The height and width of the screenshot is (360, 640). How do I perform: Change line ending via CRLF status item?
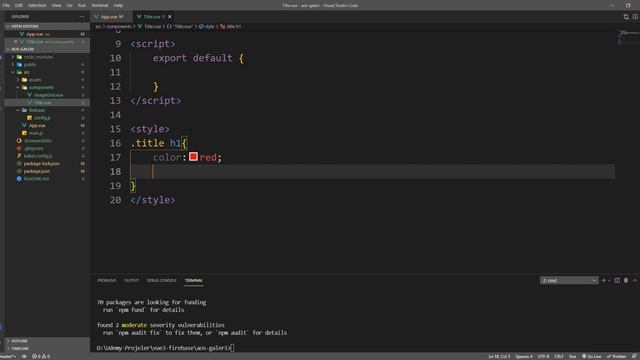(559, 356)
